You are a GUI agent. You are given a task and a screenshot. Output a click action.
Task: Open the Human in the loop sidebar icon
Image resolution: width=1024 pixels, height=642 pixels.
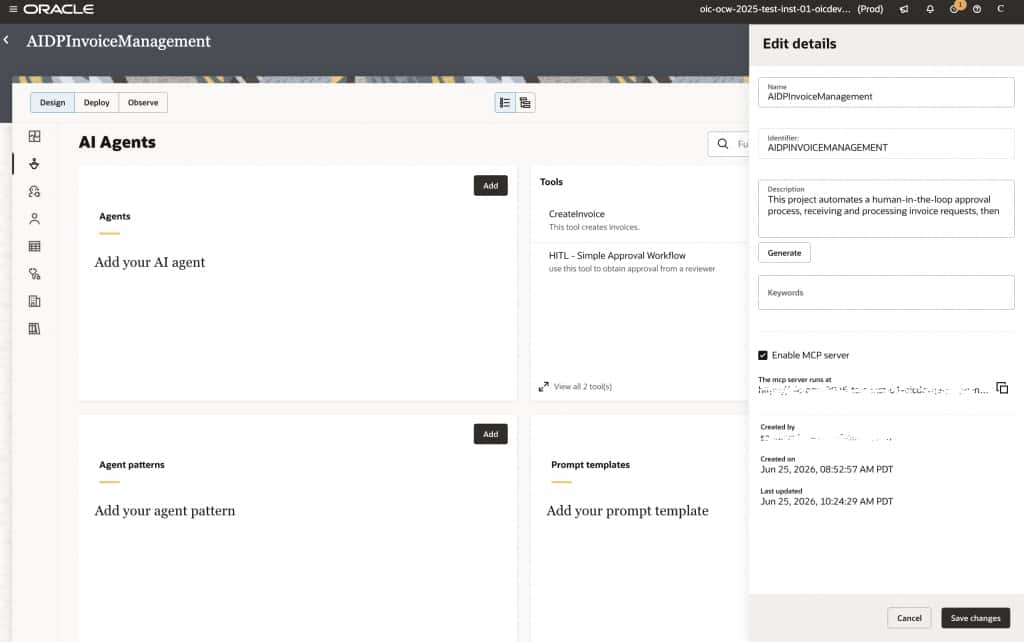[x=35, y=191]
